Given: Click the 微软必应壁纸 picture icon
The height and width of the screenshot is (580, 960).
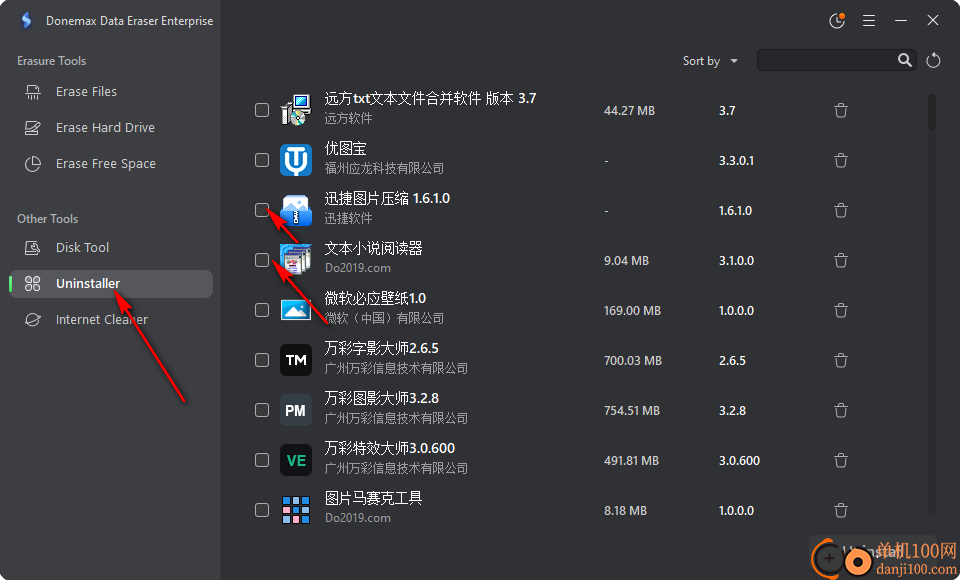Looking at the screenshot, I should pyautogui.click(x=296, y=310).
